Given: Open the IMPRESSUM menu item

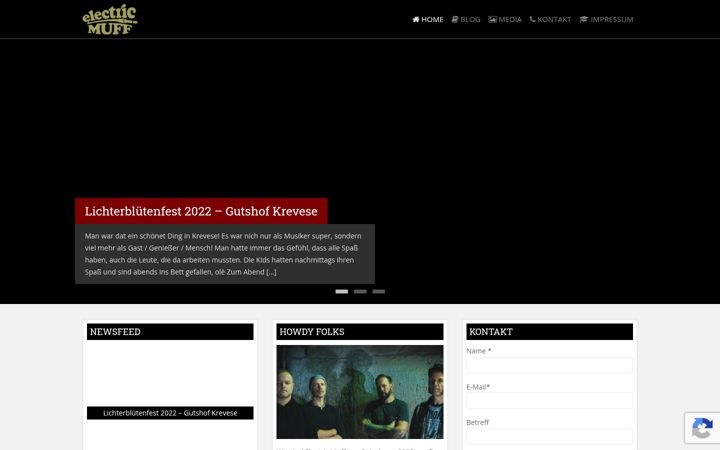Looking at the screenshot, I should click(x=607, y=19).
